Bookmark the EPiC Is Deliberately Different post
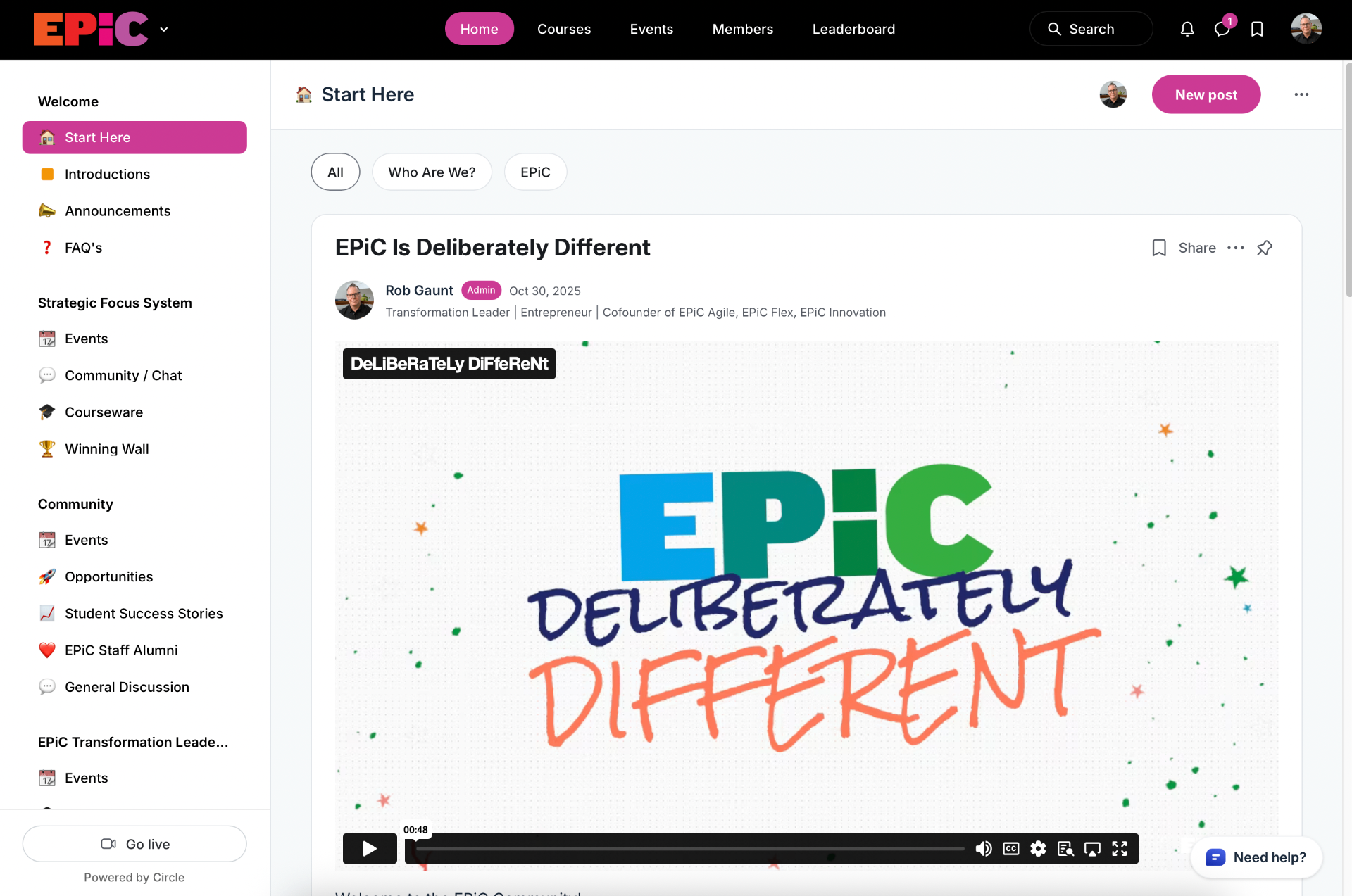Screen dimensions: 1352x896 pos(1159,248)
